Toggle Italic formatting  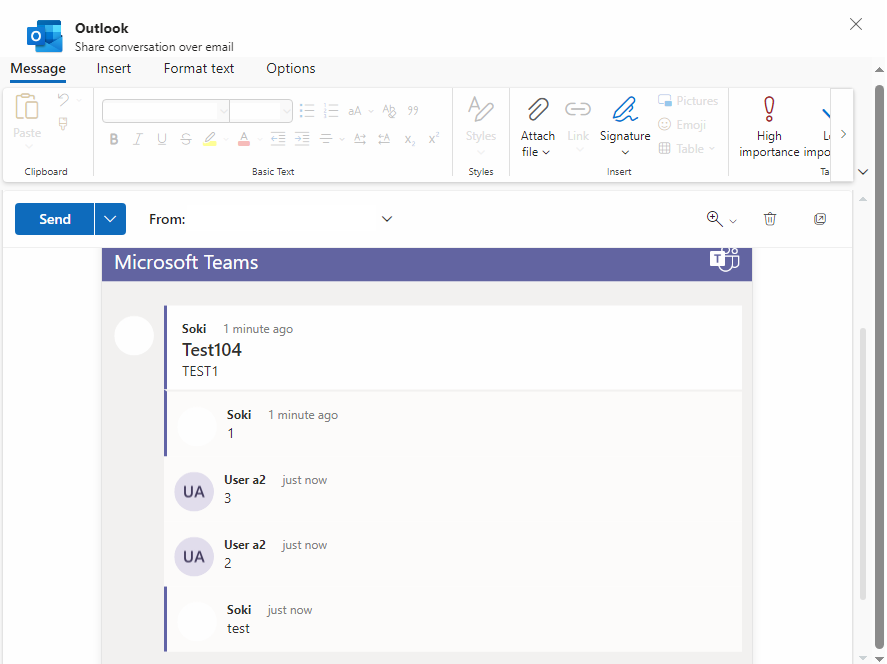point(137,139)
